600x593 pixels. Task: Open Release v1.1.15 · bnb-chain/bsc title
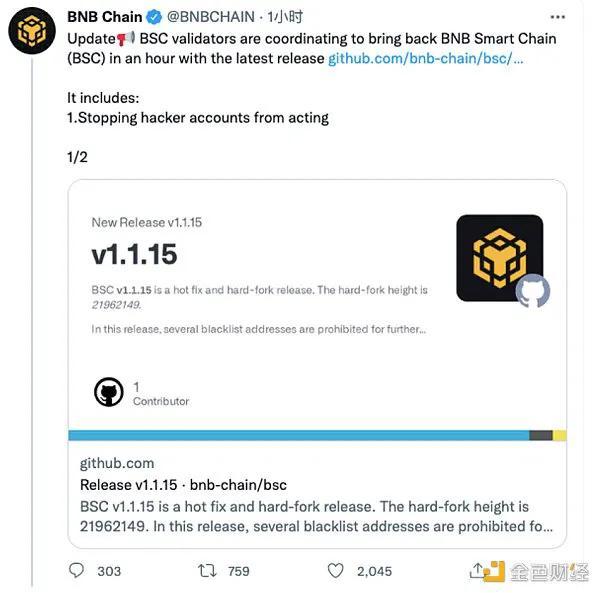pyautogui.click(x=183, y=485)
